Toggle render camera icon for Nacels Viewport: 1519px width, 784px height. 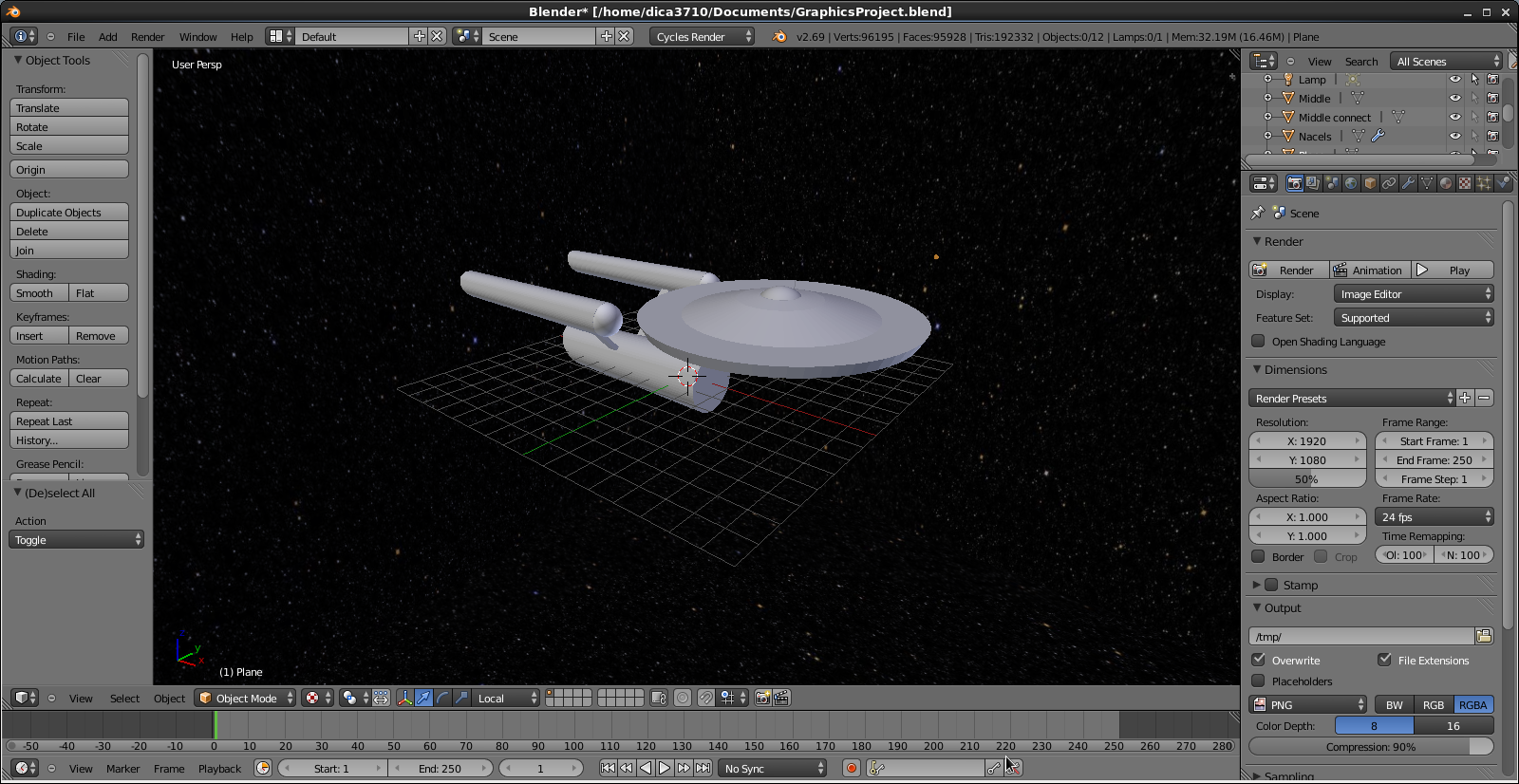click(x=1492, y=136)
